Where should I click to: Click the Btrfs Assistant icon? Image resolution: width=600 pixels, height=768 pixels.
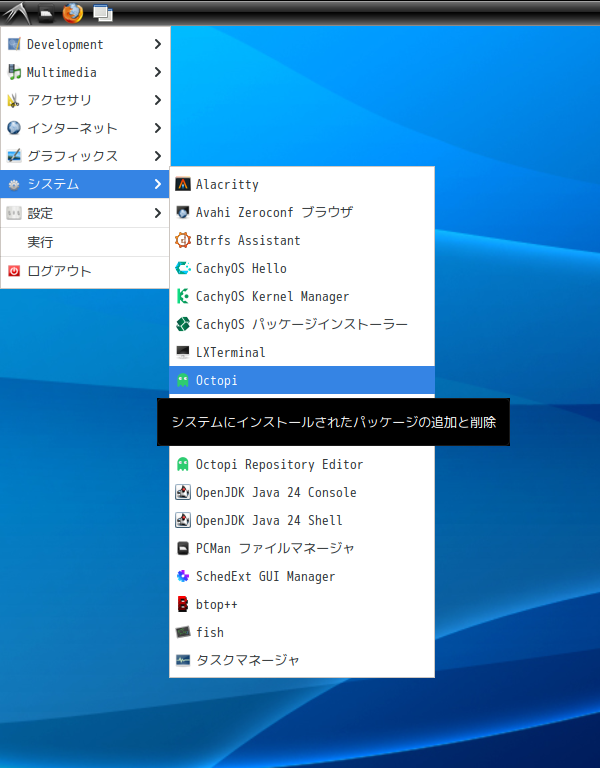click(183, 240)
